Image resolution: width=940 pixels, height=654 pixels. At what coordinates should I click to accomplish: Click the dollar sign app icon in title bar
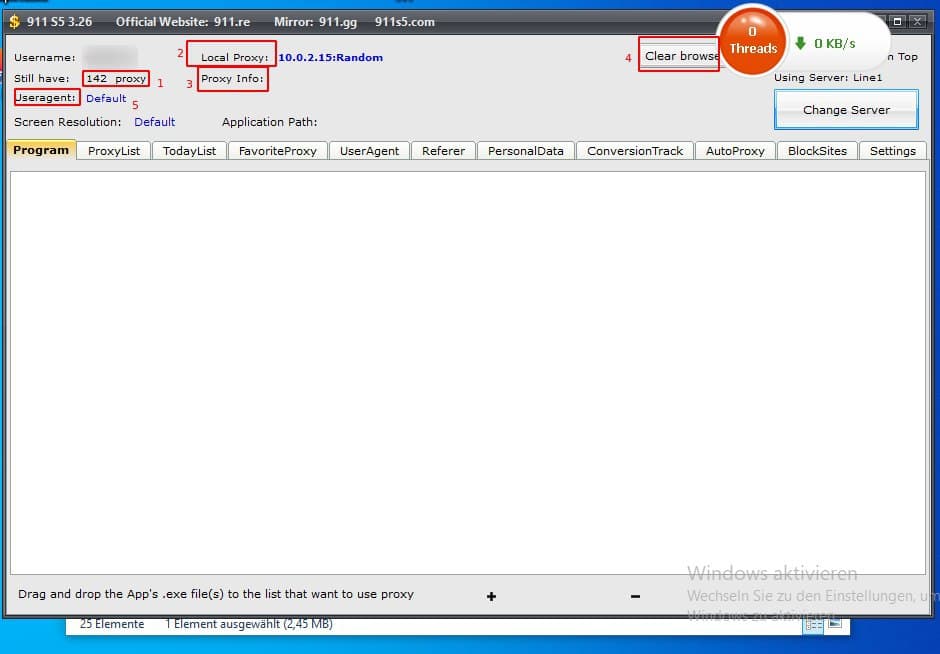[14, 21]
